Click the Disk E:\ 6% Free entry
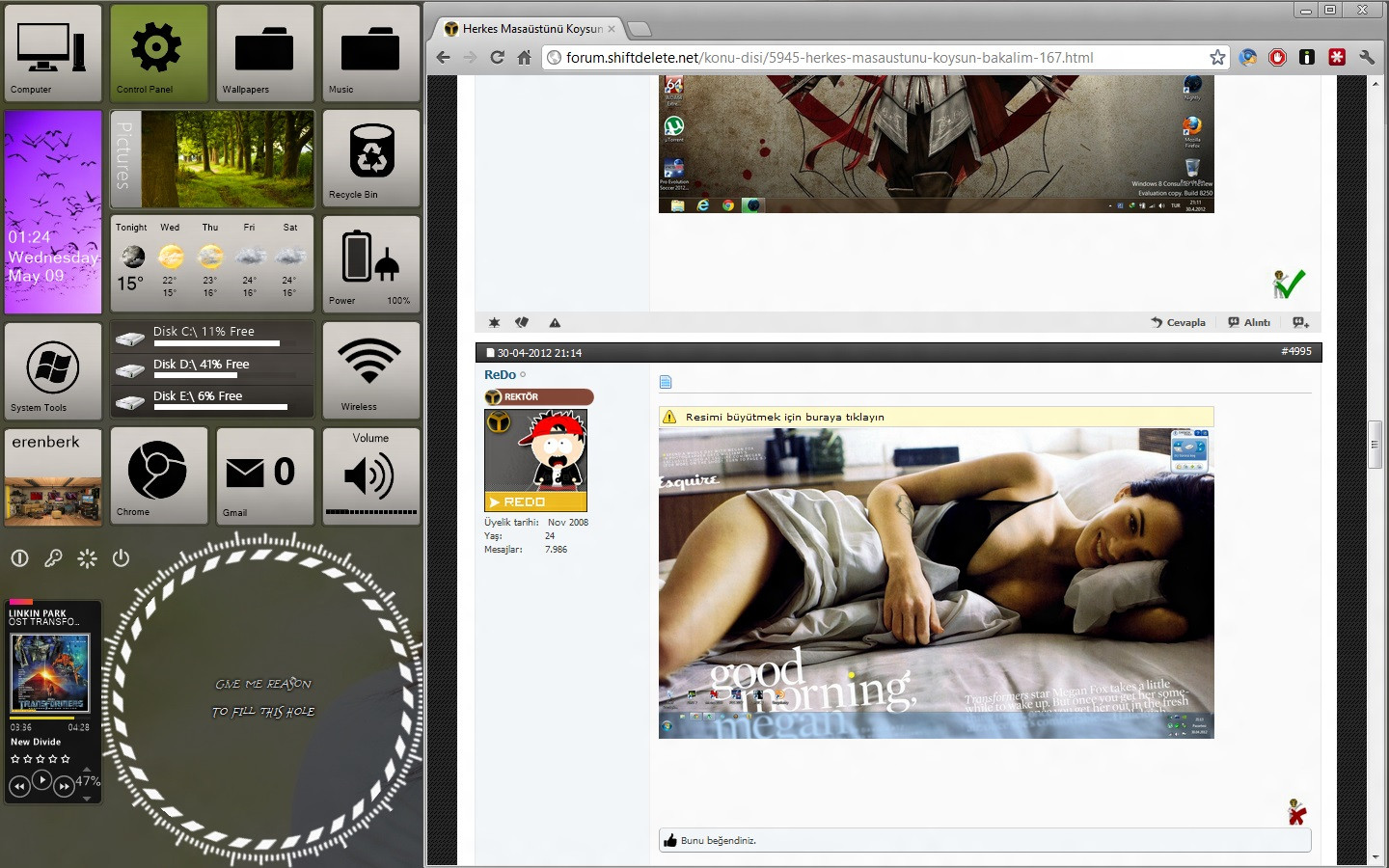Viewport: 1389px width, 868px height. pos(212,401)
